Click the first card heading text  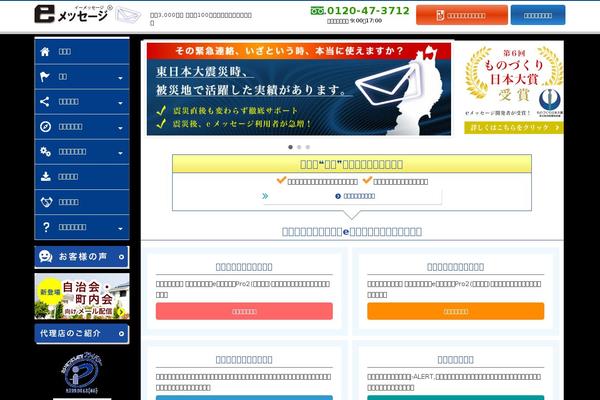coord(244,267)
